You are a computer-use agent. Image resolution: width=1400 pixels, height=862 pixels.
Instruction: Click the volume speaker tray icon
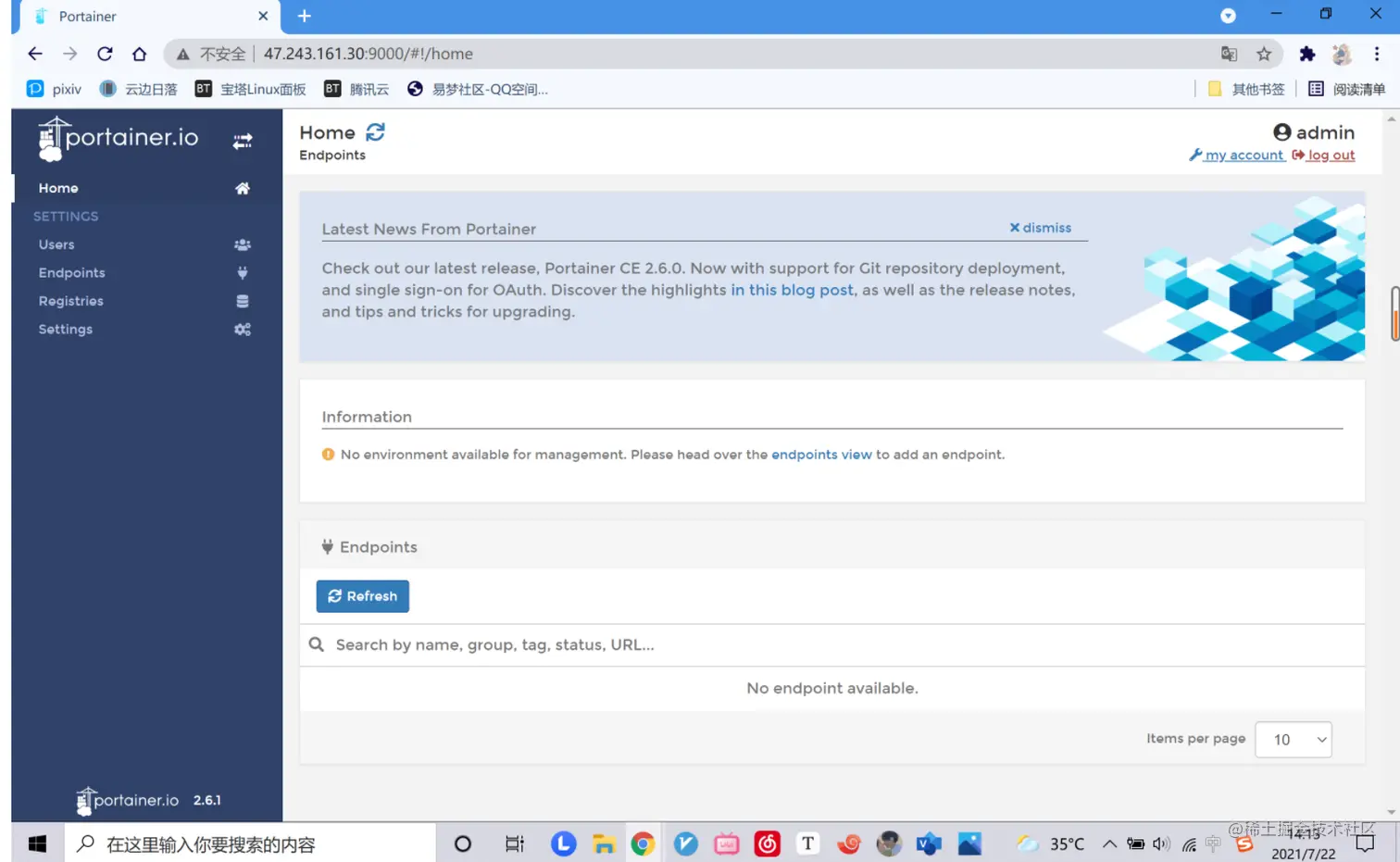(x=1161, y=843)
